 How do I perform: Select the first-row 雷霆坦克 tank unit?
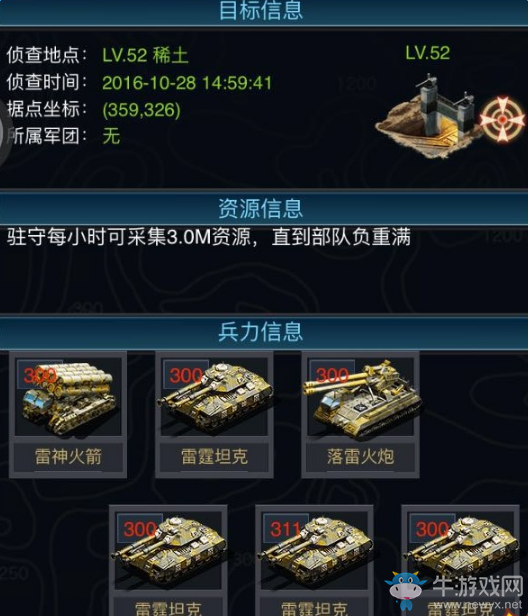pyautogui.click(x=214, y=414)
